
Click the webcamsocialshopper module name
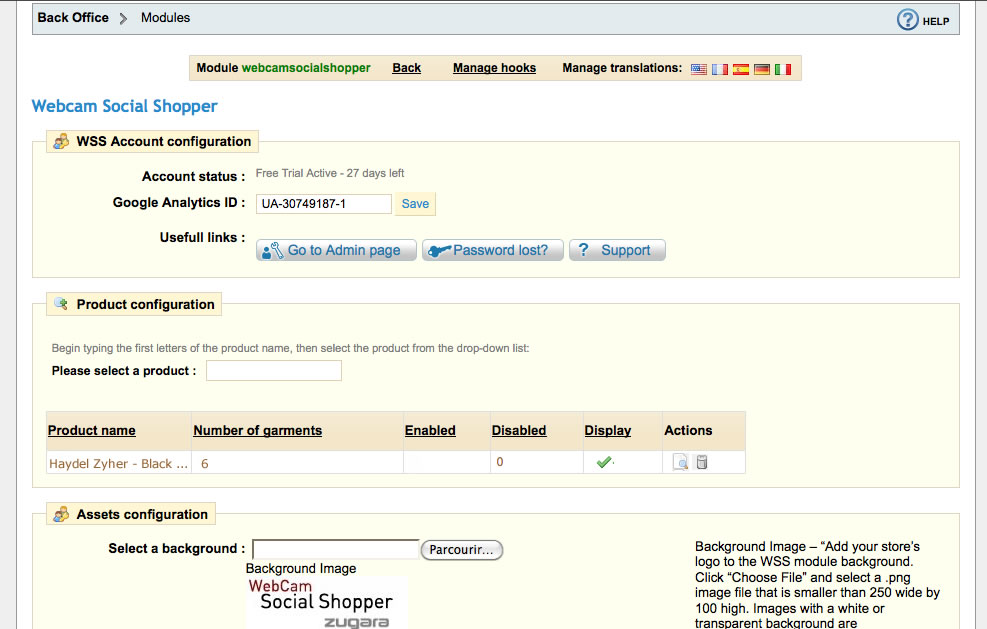(306, 68)
